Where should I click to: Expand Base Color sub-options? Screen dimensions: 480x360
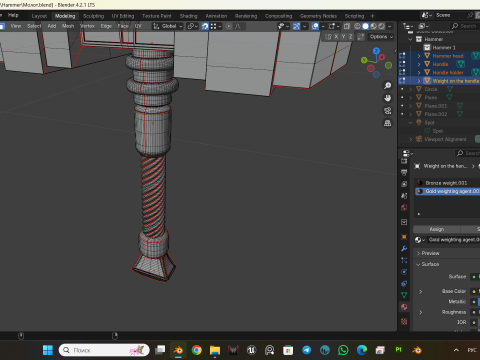(x=421, y=292)
